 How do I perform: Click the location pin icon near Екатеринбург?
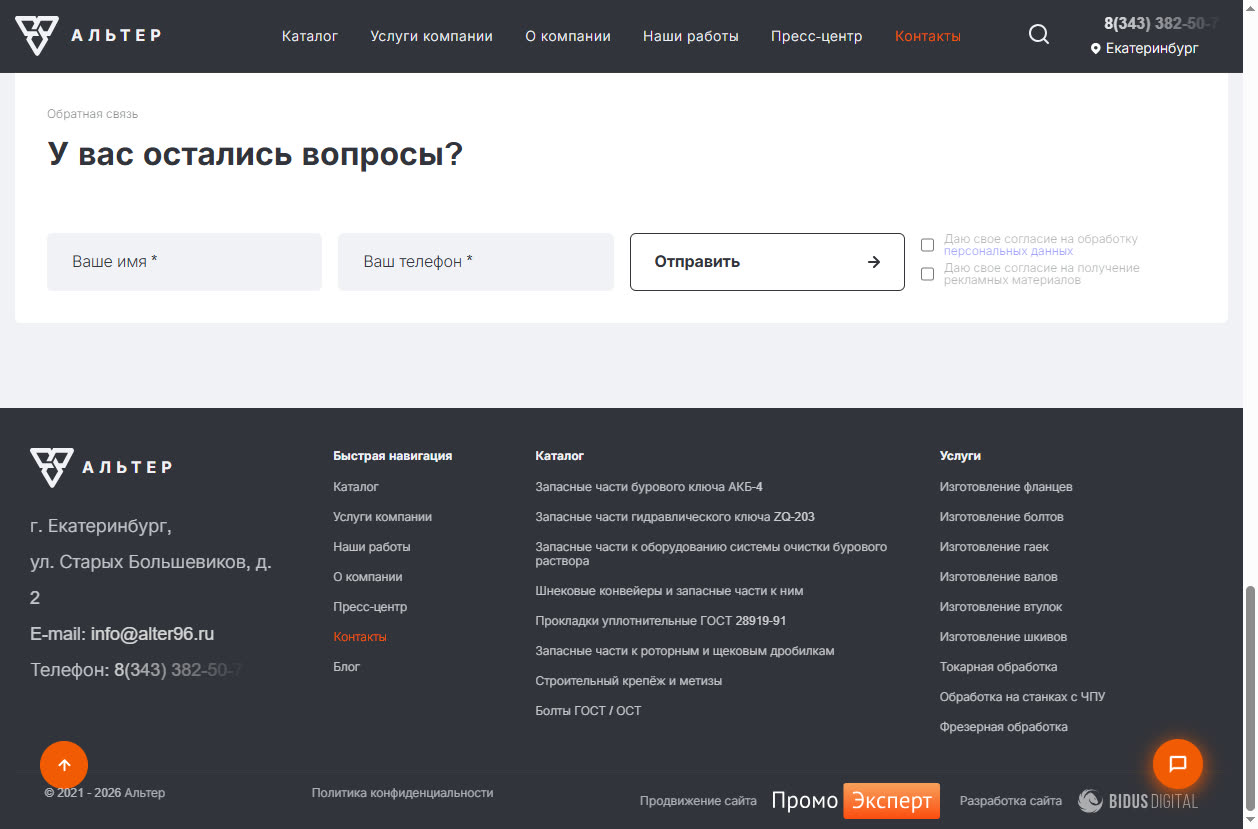coord(1095,48)
